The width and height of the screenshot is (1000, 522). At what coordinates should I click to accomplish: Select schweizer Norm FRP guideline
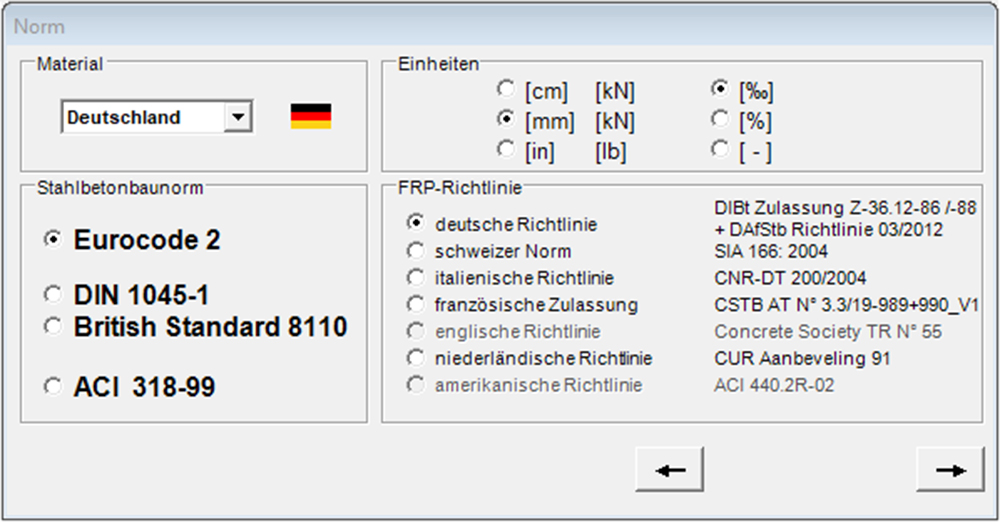tap(416, 251)
